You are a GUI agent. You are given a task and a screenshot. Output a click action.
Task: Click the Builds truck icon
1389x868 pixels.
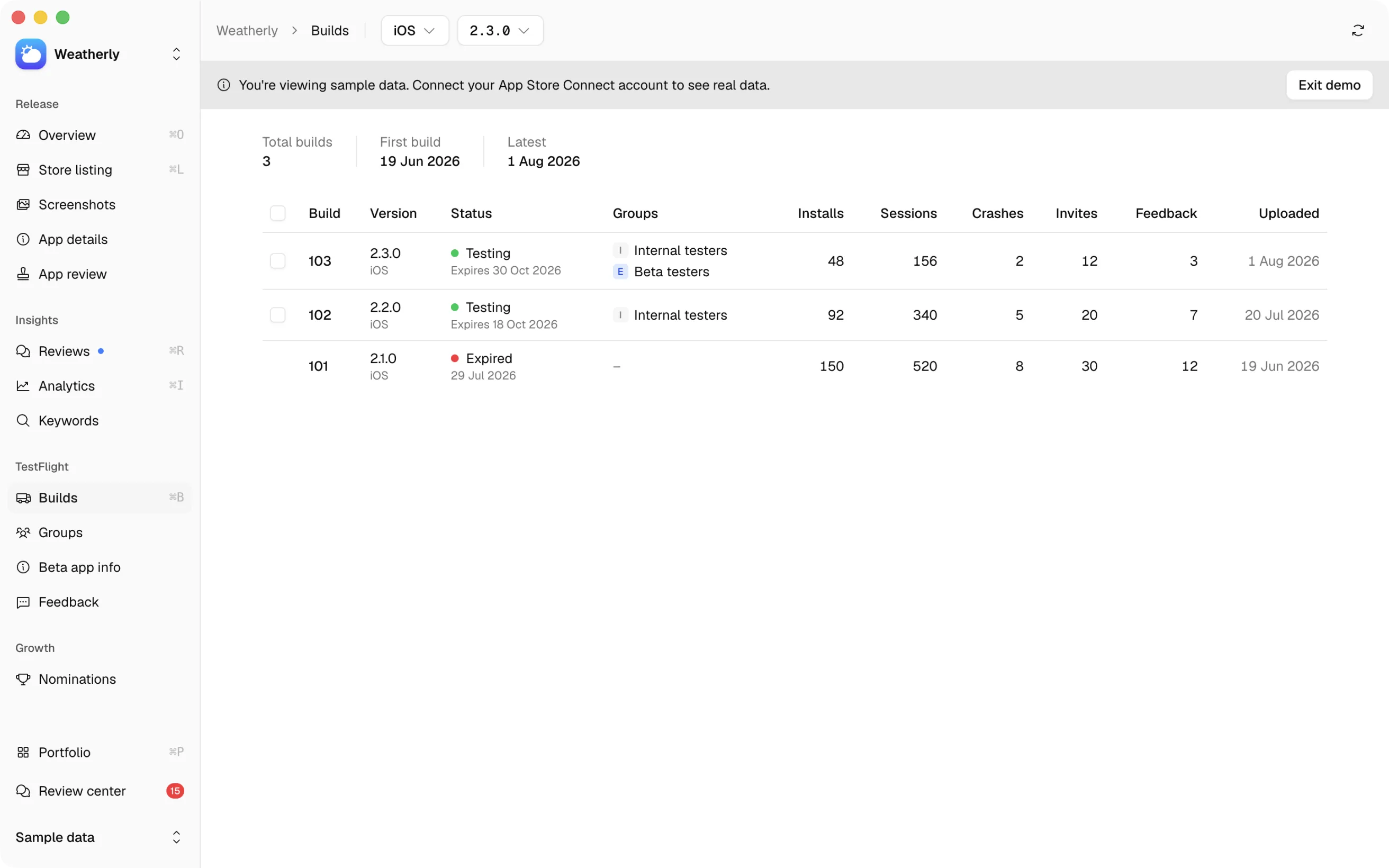click(x=23, y=498)
